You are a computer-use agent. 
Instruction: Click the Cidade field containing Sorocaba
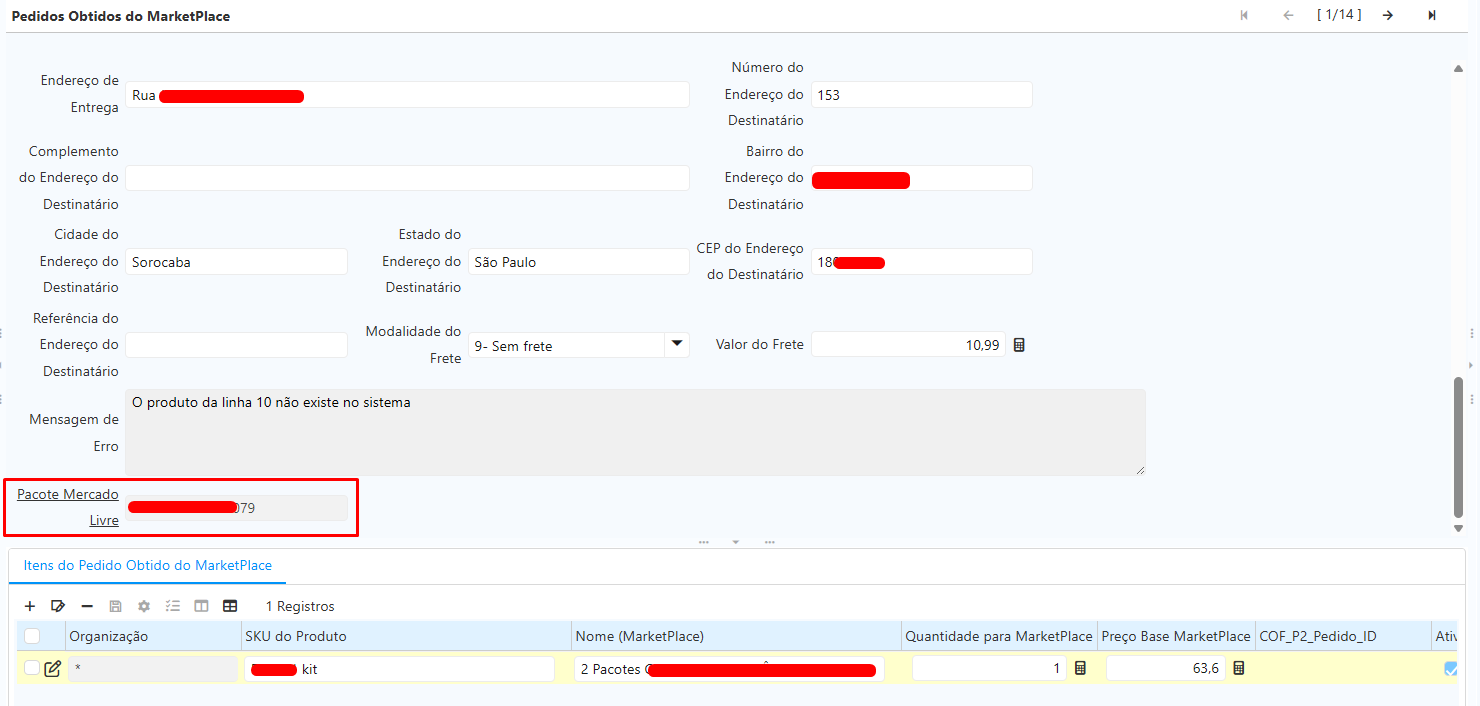[236, 262]
